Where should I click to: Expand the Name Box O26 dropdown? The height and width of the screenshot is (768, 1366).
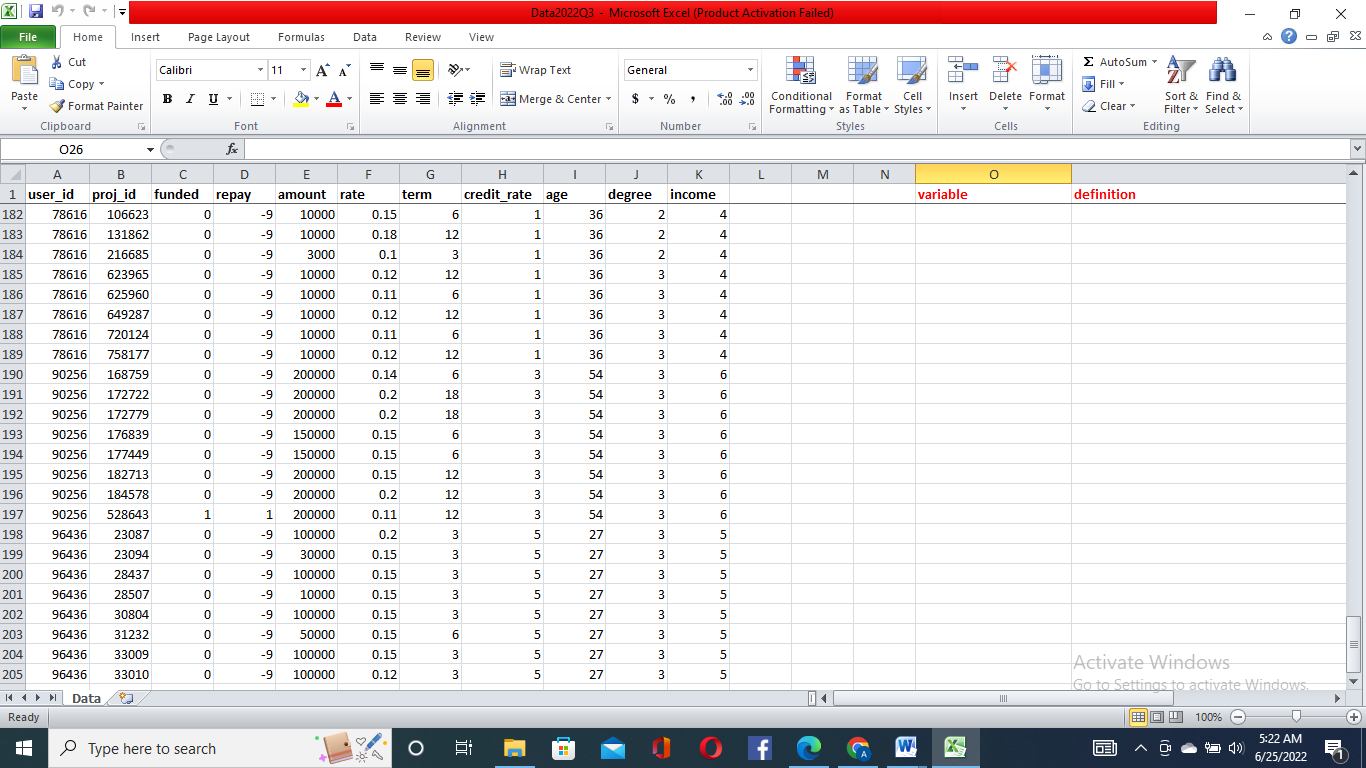150,149
